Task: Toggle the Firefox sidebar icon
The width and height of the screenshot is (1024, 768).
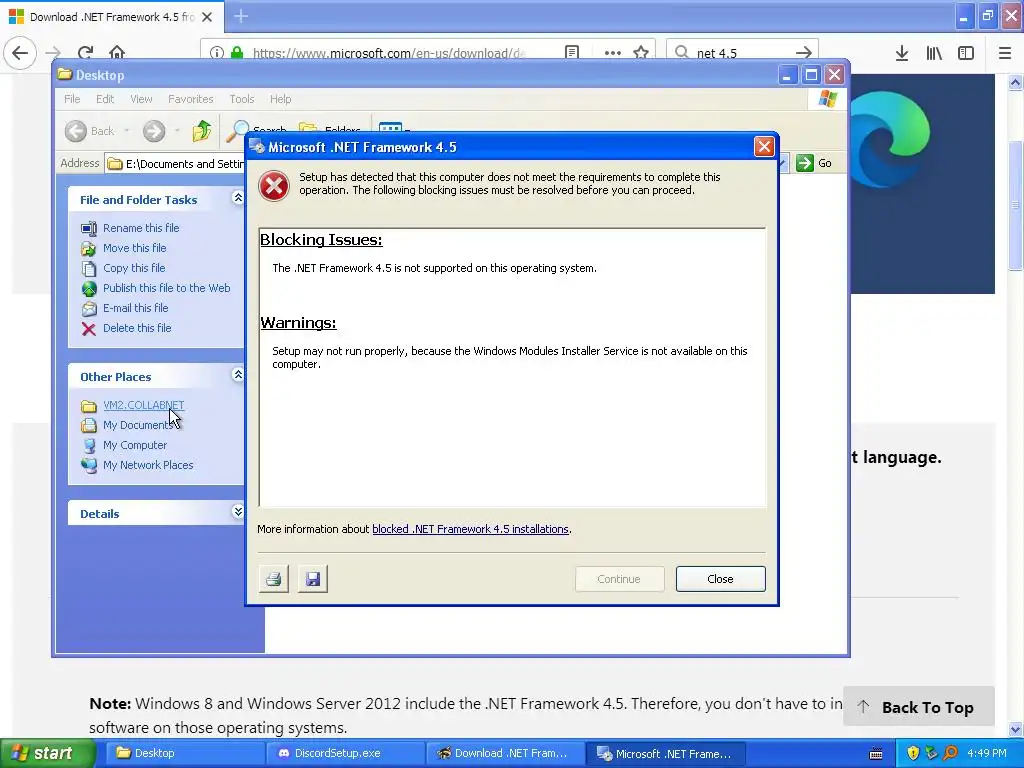Action: pyautogui.click(x=966, y=53)
